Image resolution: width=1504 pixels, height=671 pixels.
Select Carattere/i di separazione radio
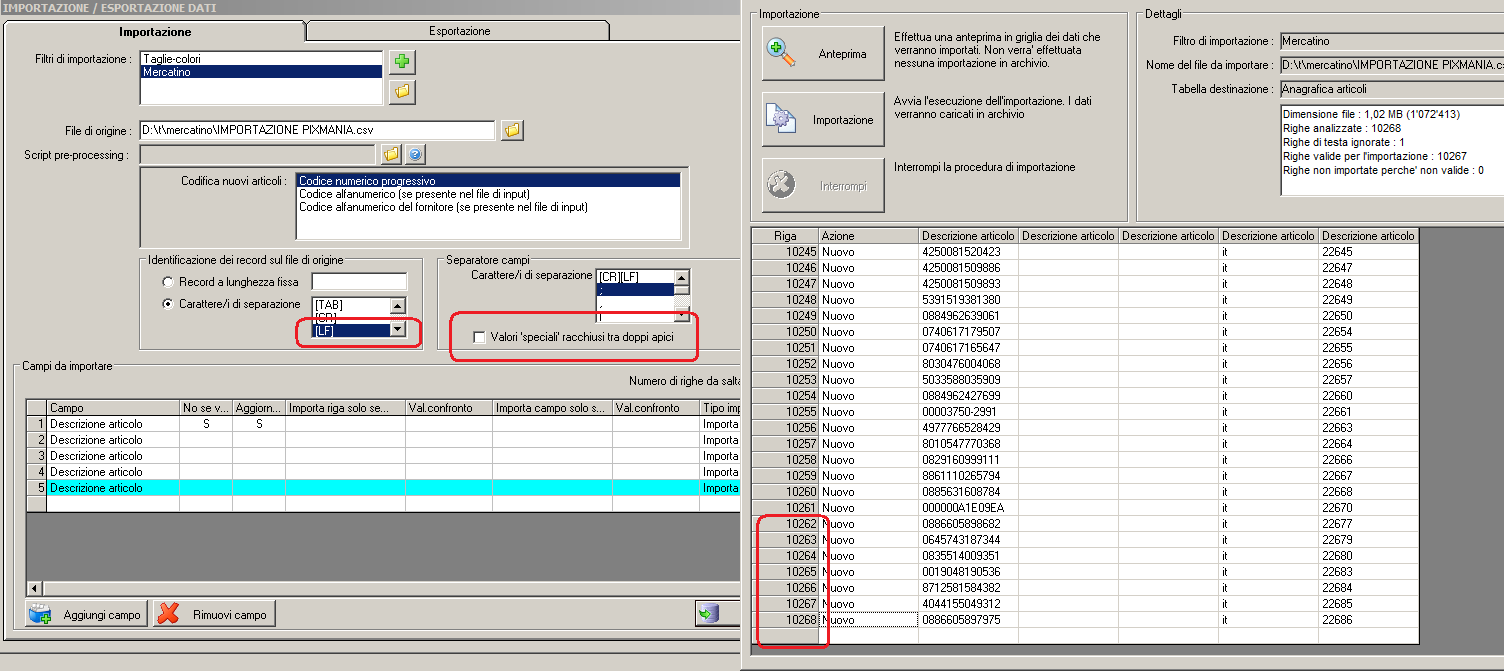tap(167, 304)
